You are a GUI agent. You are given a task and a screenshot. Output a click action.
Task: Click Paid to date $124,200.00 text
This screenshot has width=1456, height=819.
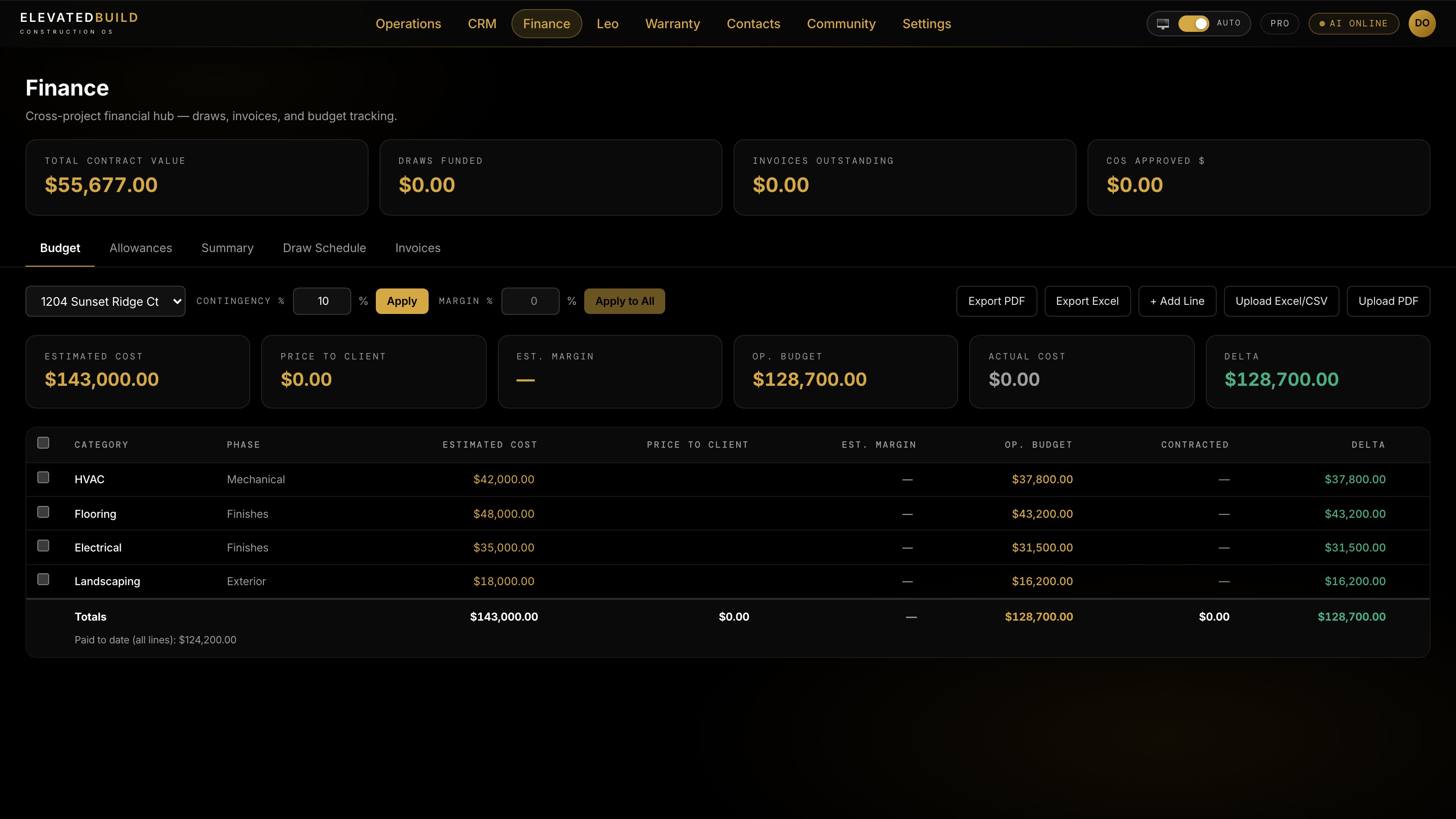[x=156, y=640]
